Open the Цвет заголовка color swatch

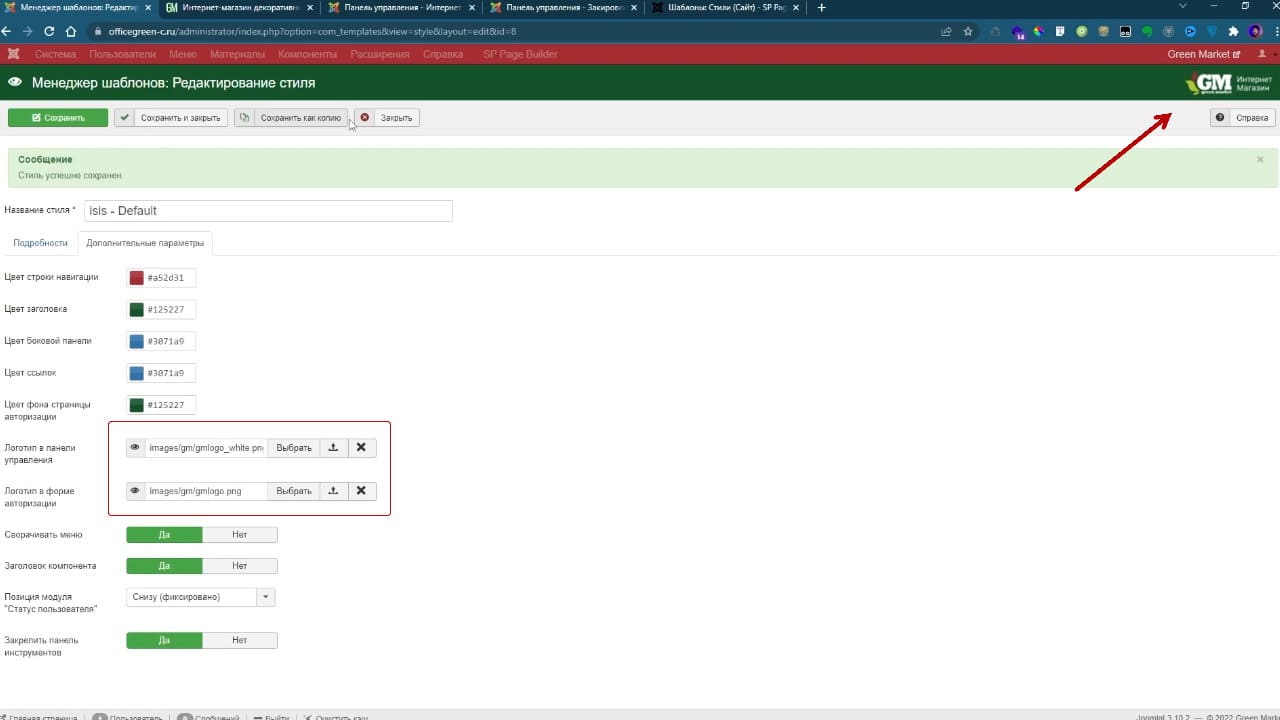coord(136,310)
